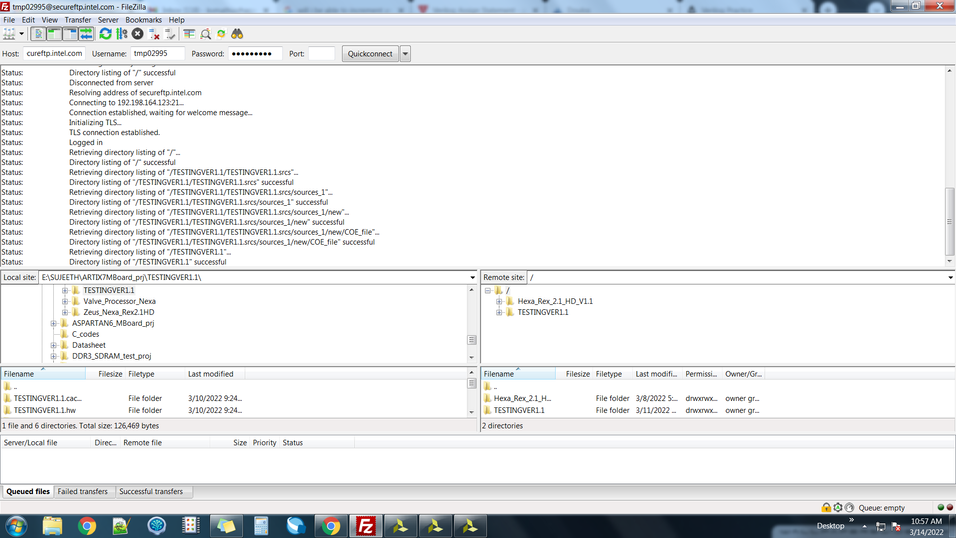The image size is (956, 538).
Task: Refresh the file and folder lists
Action: pos(105,34)
